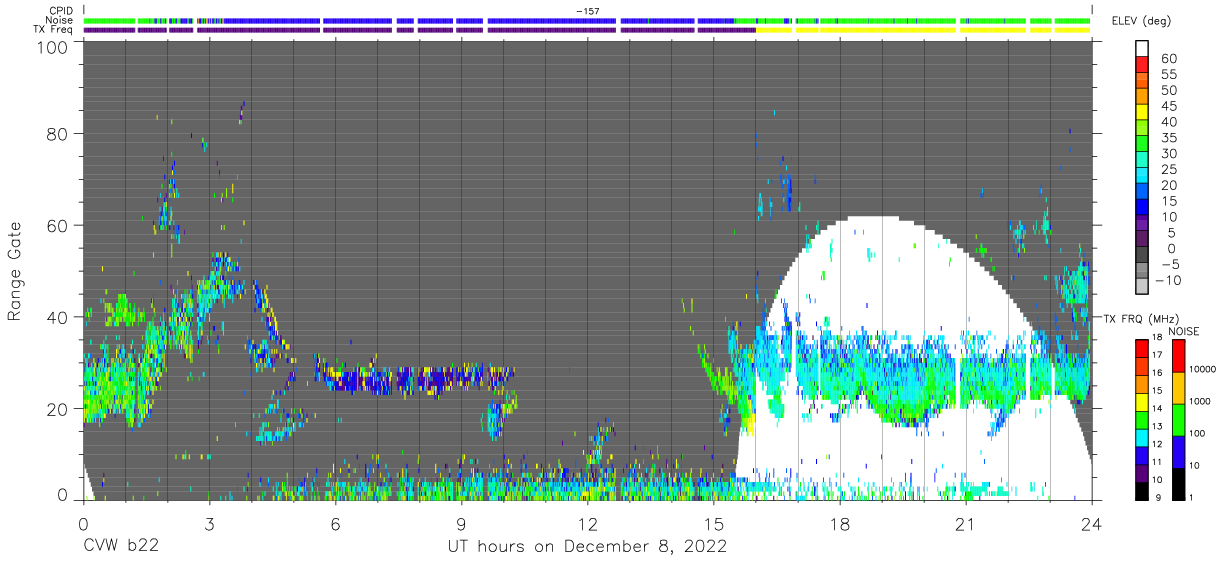This screenshot has width=1228, height=567.
Task: Click the CPID value -157 label
Action: (x=588, y=10)
